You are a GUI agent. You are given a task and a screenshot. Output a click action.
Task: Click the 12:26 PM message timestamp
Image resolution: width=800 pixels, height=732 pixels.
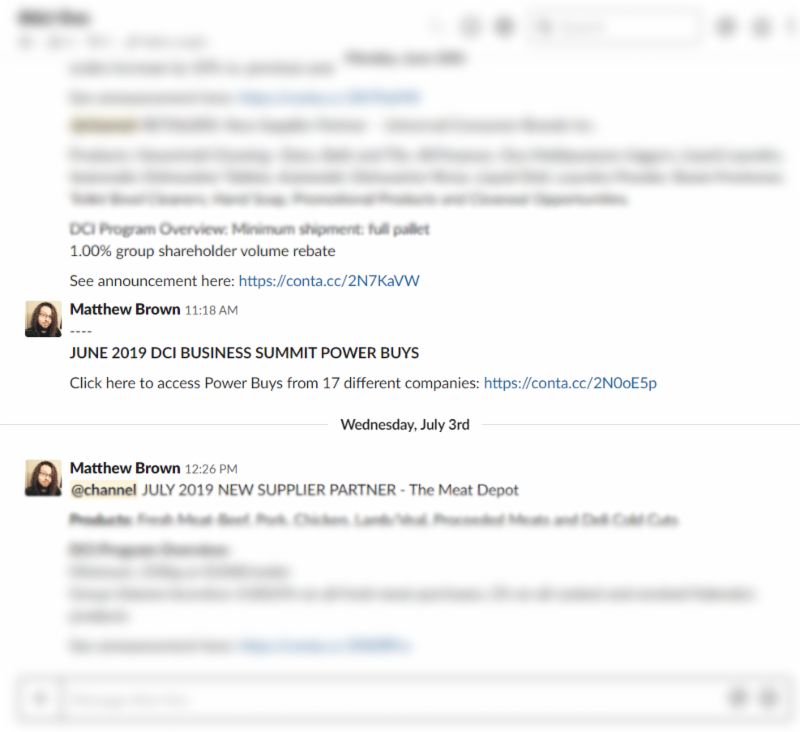(212, 469)
